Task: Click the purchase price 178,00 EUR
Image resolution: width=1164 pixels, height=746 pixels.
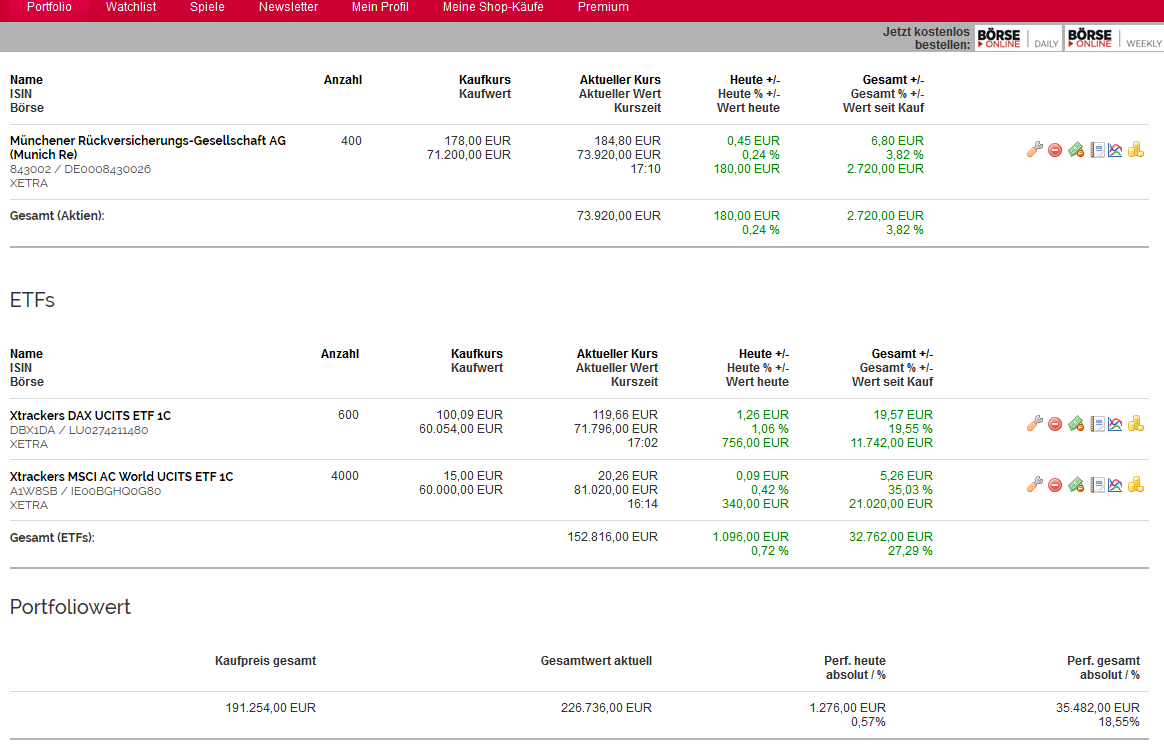Action: tap(477, 141)
